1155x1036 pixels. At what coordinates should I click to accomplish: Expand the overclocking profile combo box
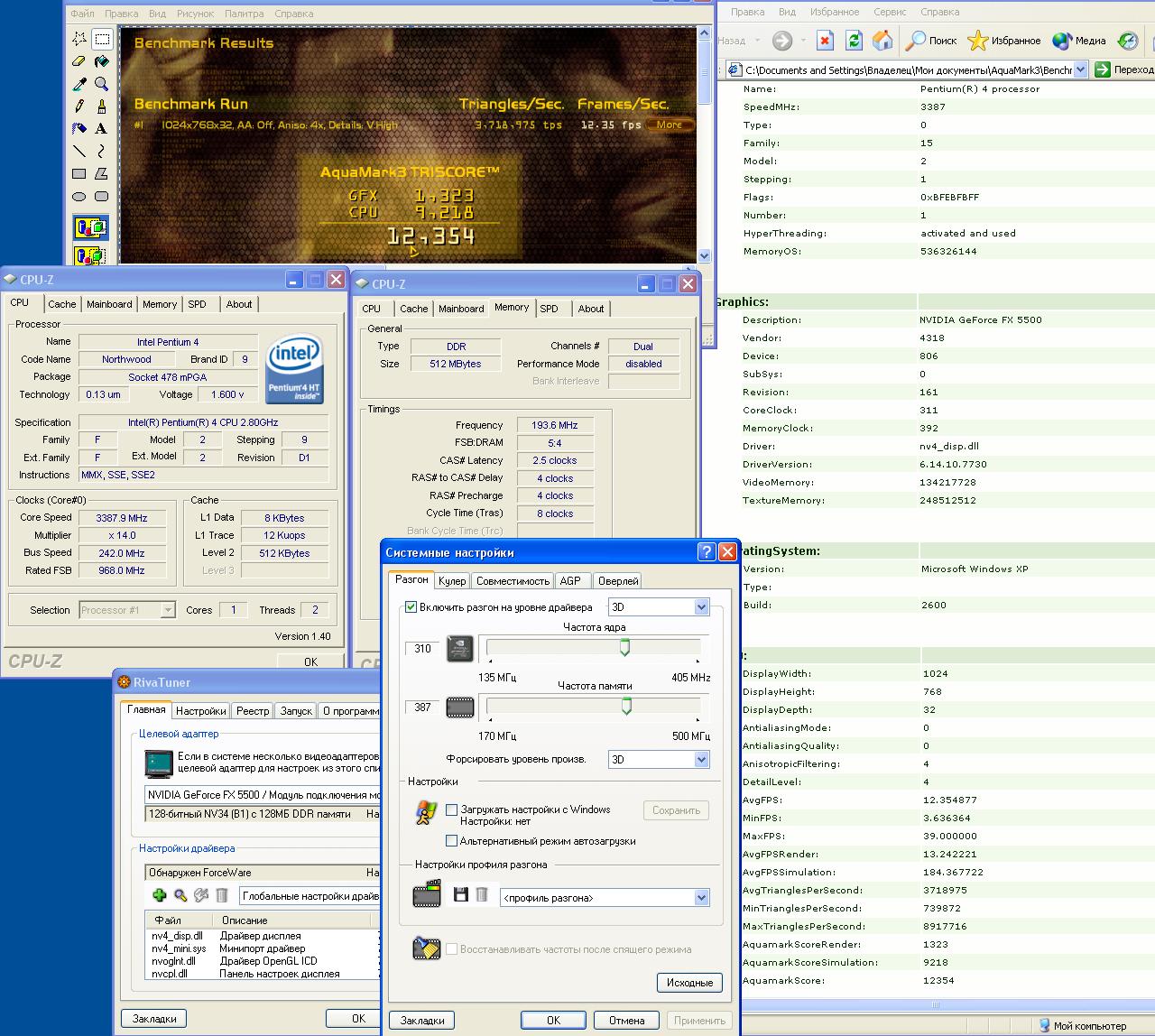(701, 898)
